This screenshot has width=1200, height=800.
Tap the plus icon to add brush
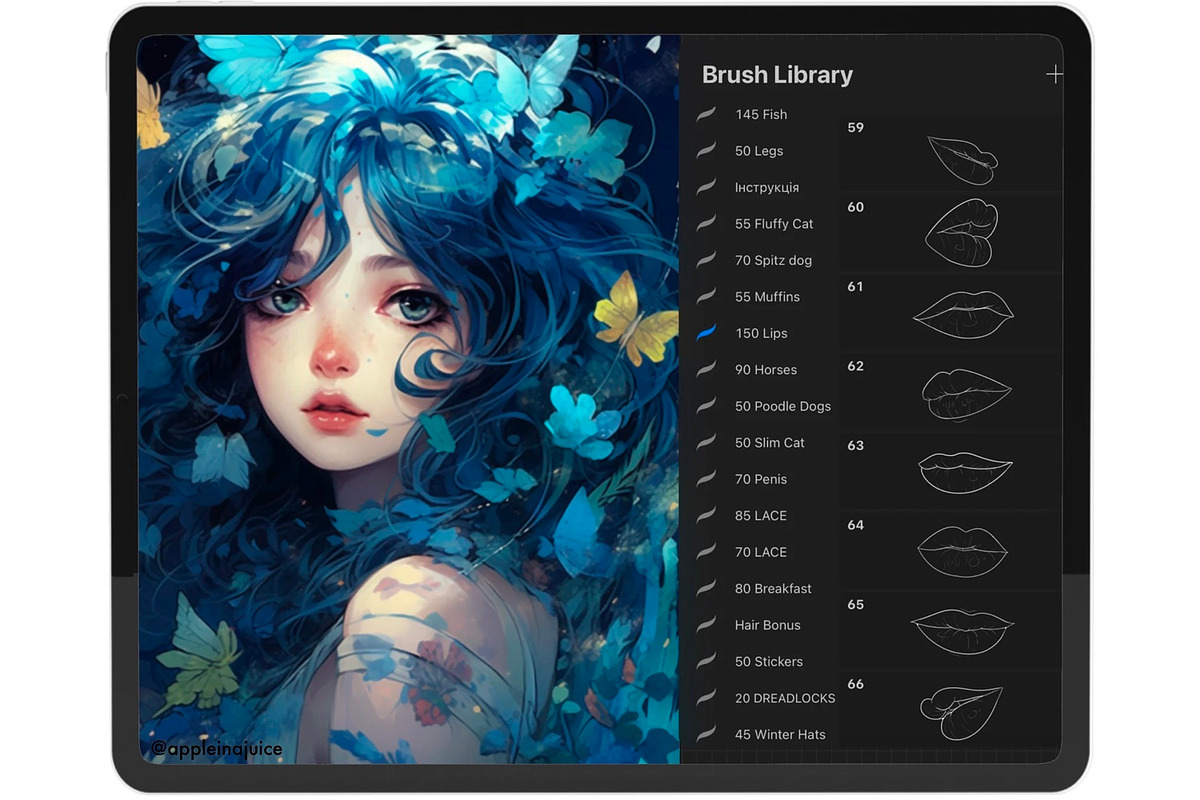[1053, 75]
